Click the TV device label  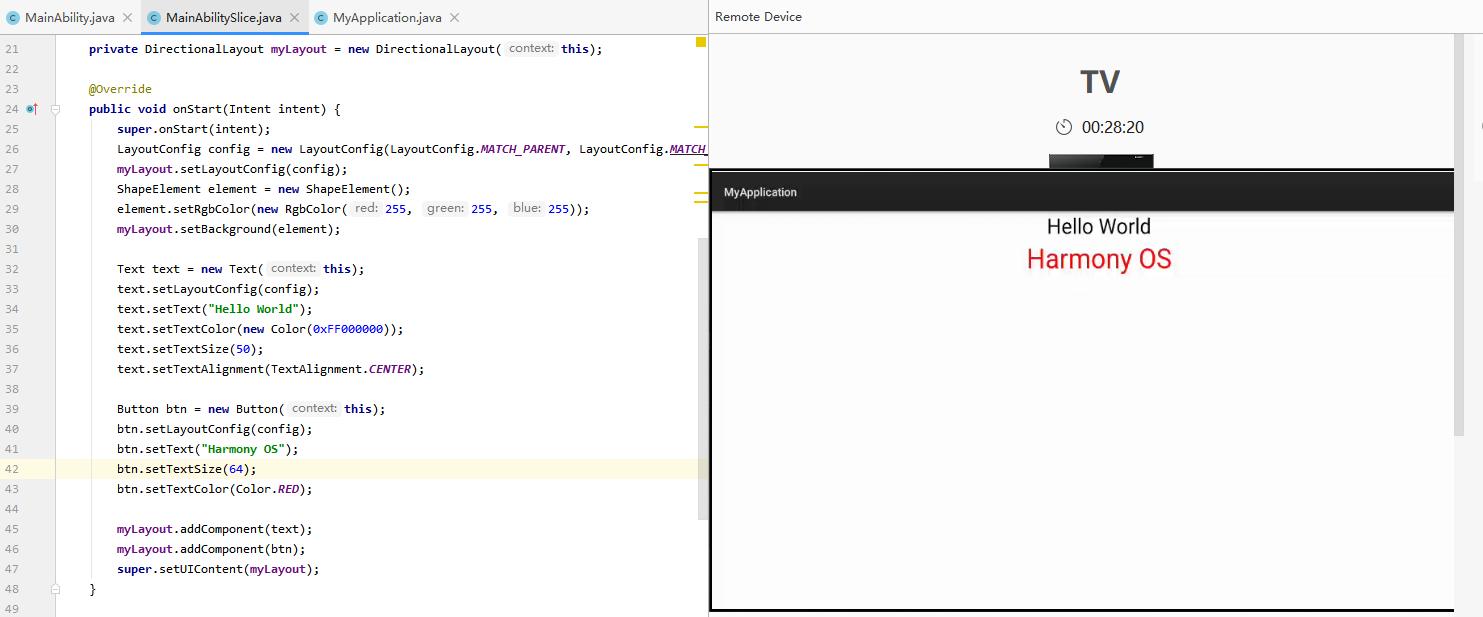pos(1099,82)
